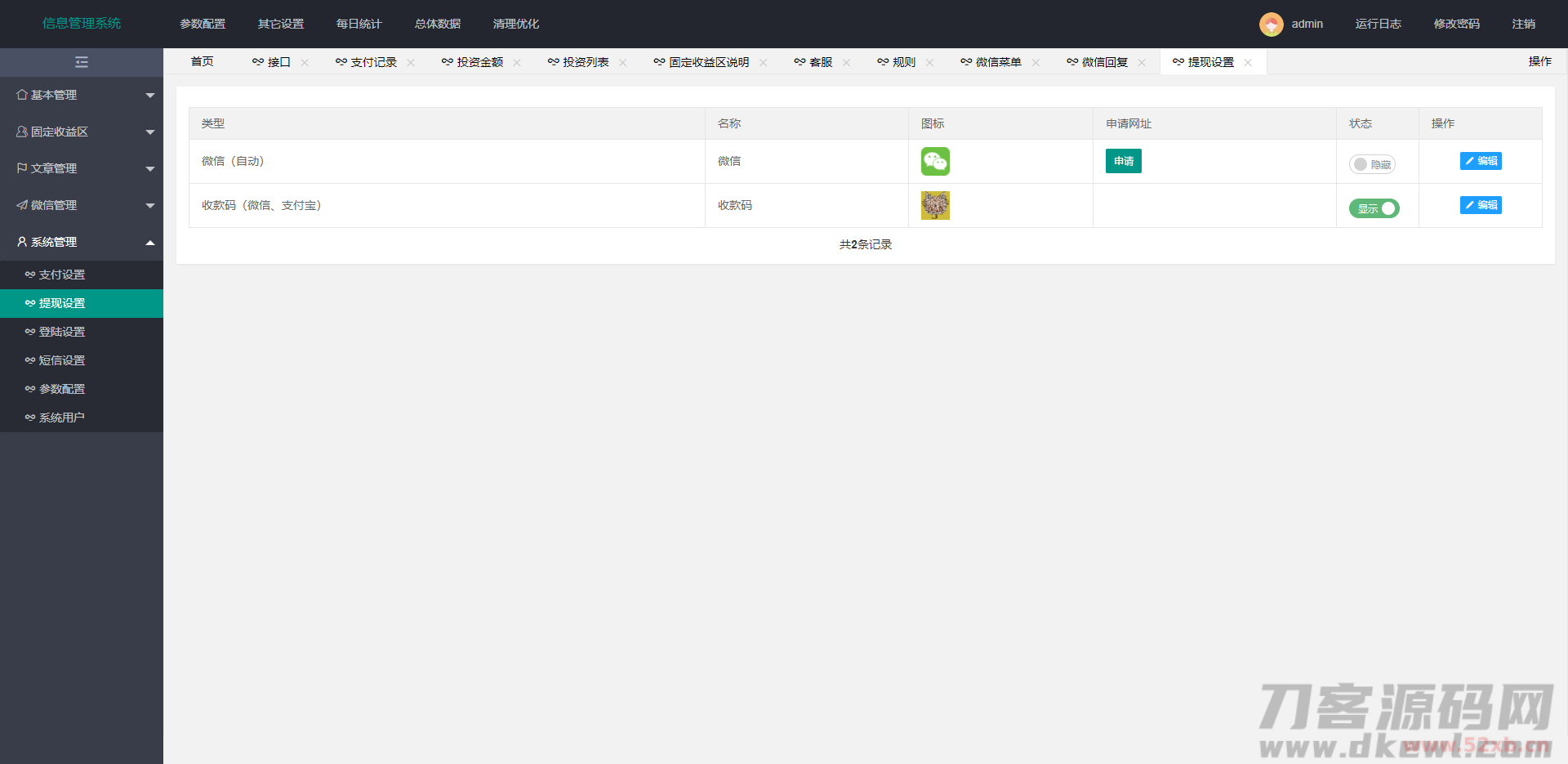Click the sidebar collapse hamburger icon
1568x764 pixels.
tap(82, 62)
